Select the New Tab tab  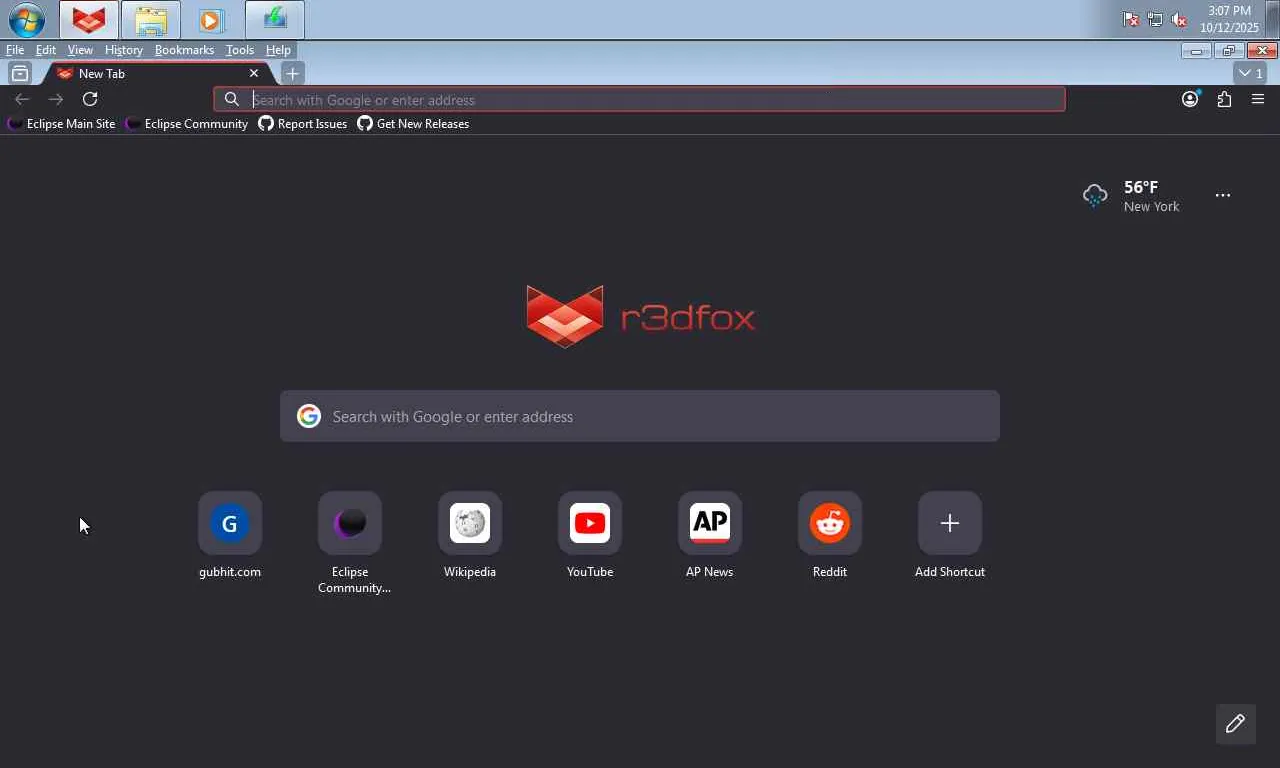(157, 73)
